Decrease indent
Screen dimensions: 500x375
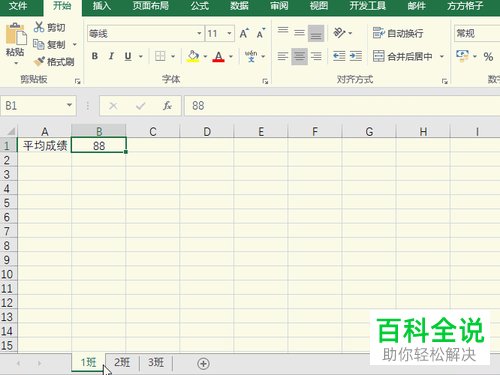[x=339, y=56]
